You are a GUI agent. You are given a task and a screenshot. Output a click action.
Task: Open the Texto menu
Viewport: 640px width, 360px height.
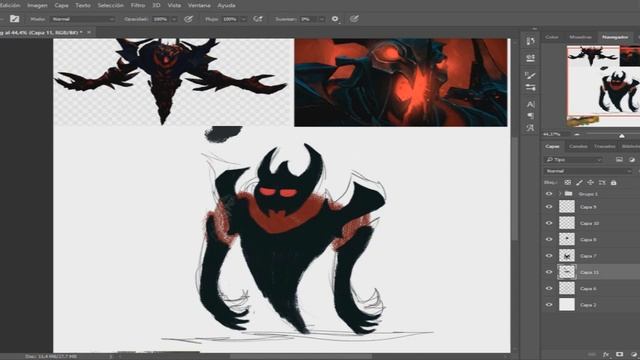(x=83, y=5)
